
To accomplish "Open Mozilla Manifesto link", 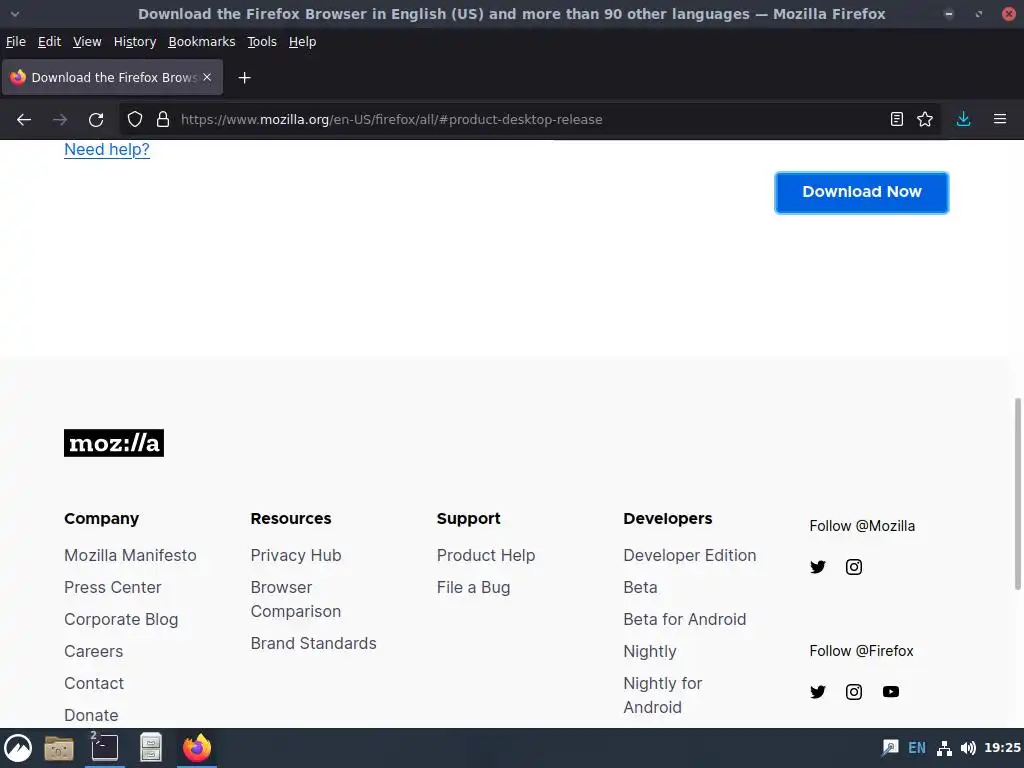I will (x=130, y=555).
